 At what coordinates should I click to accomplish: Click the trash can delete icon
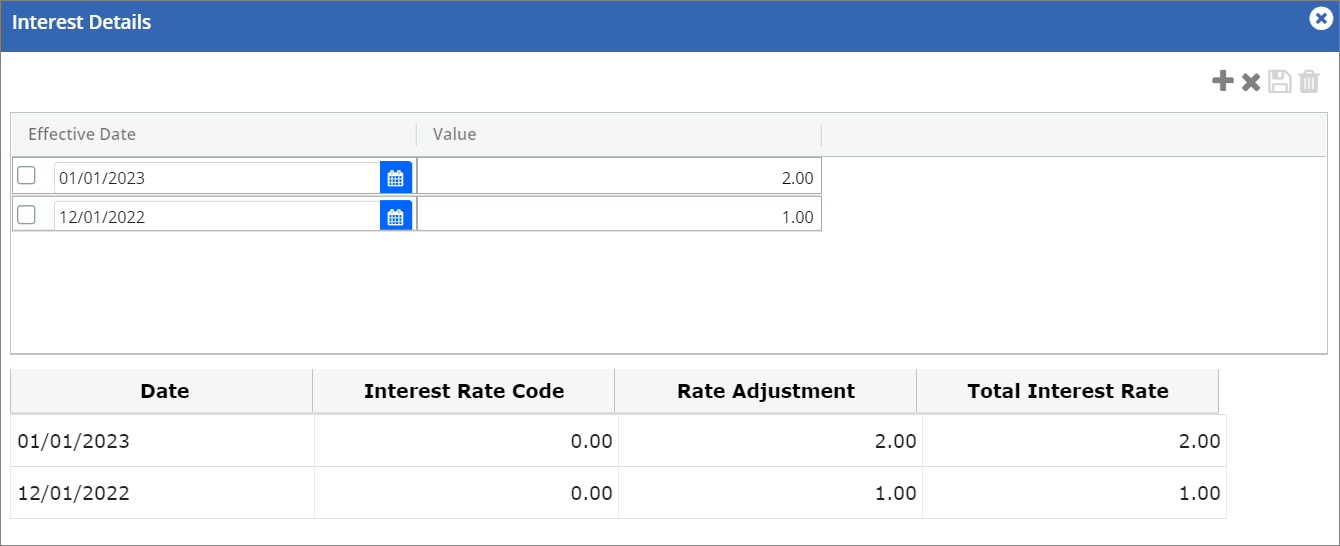[1309, 82]
